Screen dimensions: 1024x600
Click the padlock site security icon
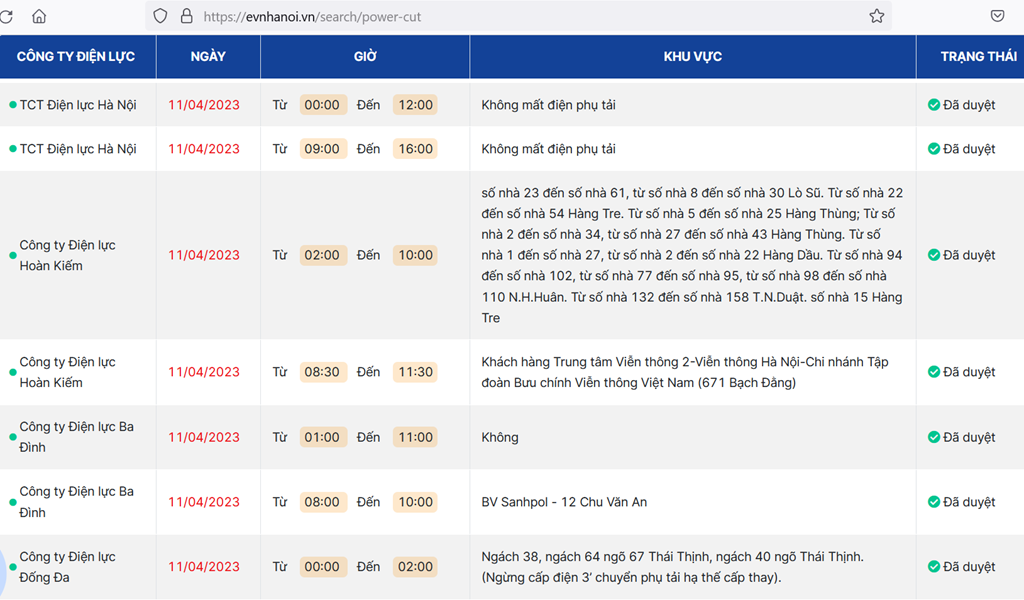(187, 16)
